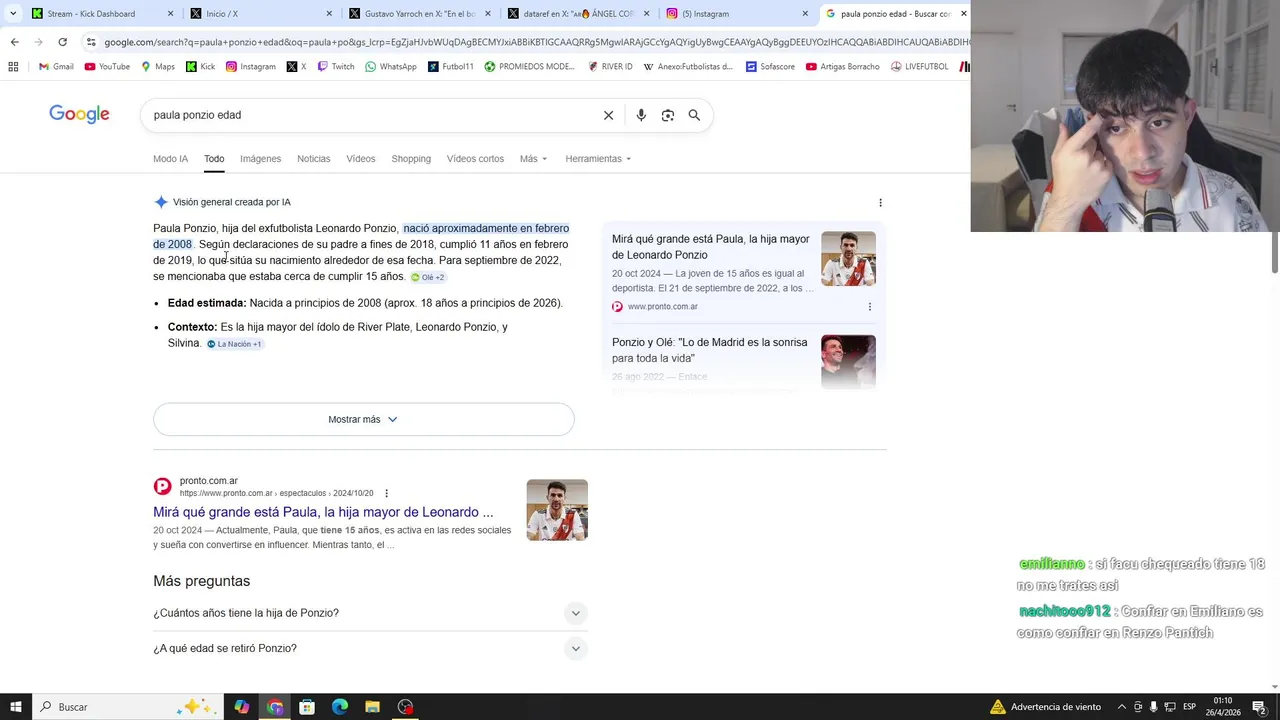The width and height of the screenshot is (1280, 720).
Task: Show hidden system tray icons chevron
Action: coord(1121,707)
